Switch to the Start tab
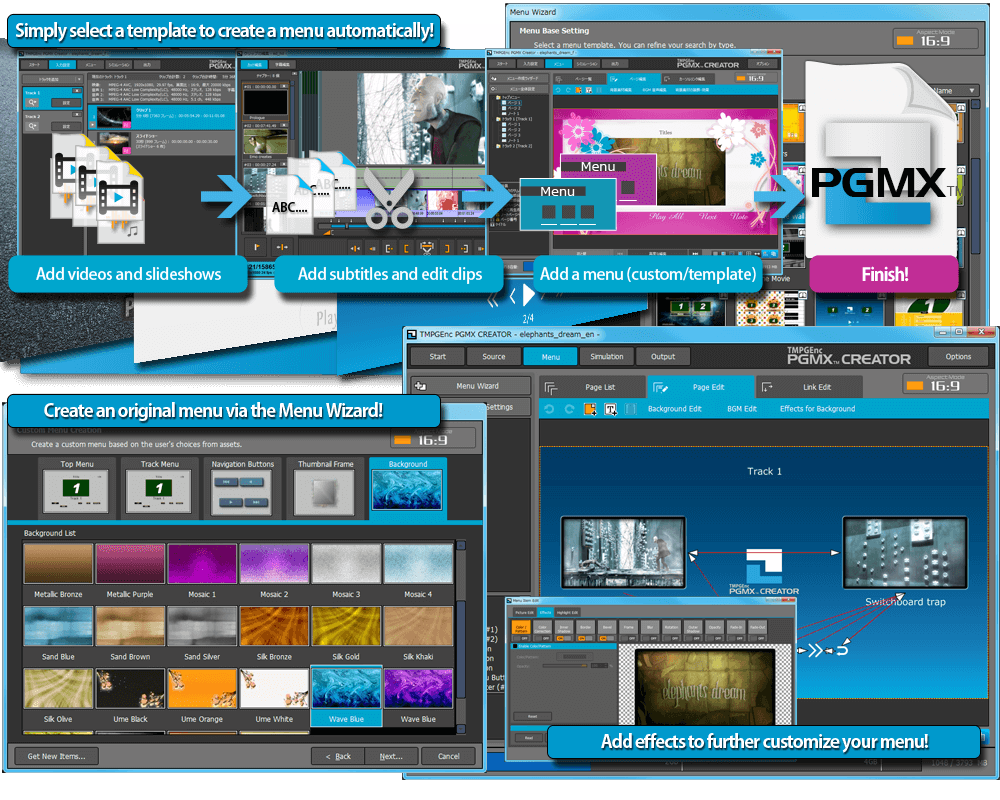Screen dimensions: 1000x800 (438, 357)
